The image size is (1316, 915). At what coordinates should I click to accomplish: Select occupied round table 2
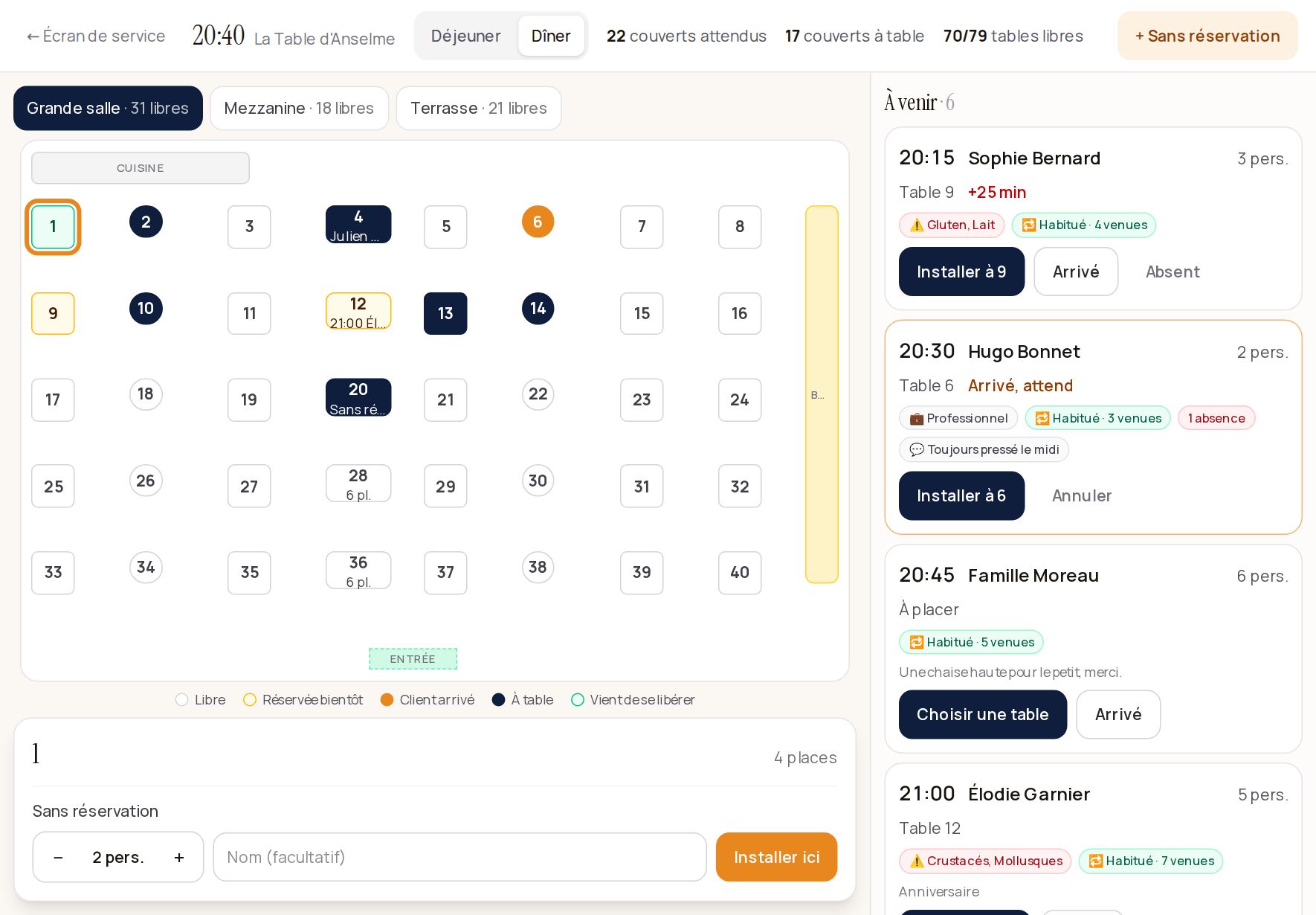146,222
